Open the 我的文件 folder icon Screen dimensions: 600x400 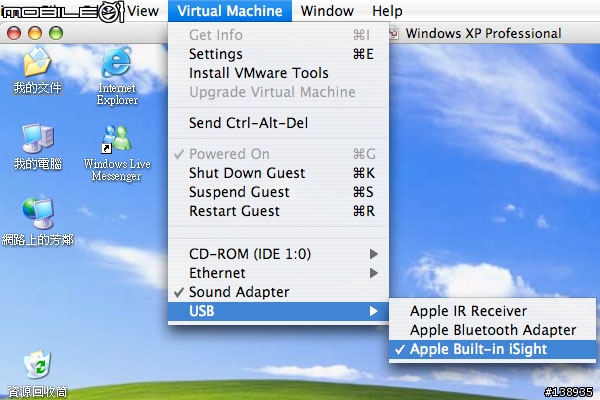pos(37,62)
